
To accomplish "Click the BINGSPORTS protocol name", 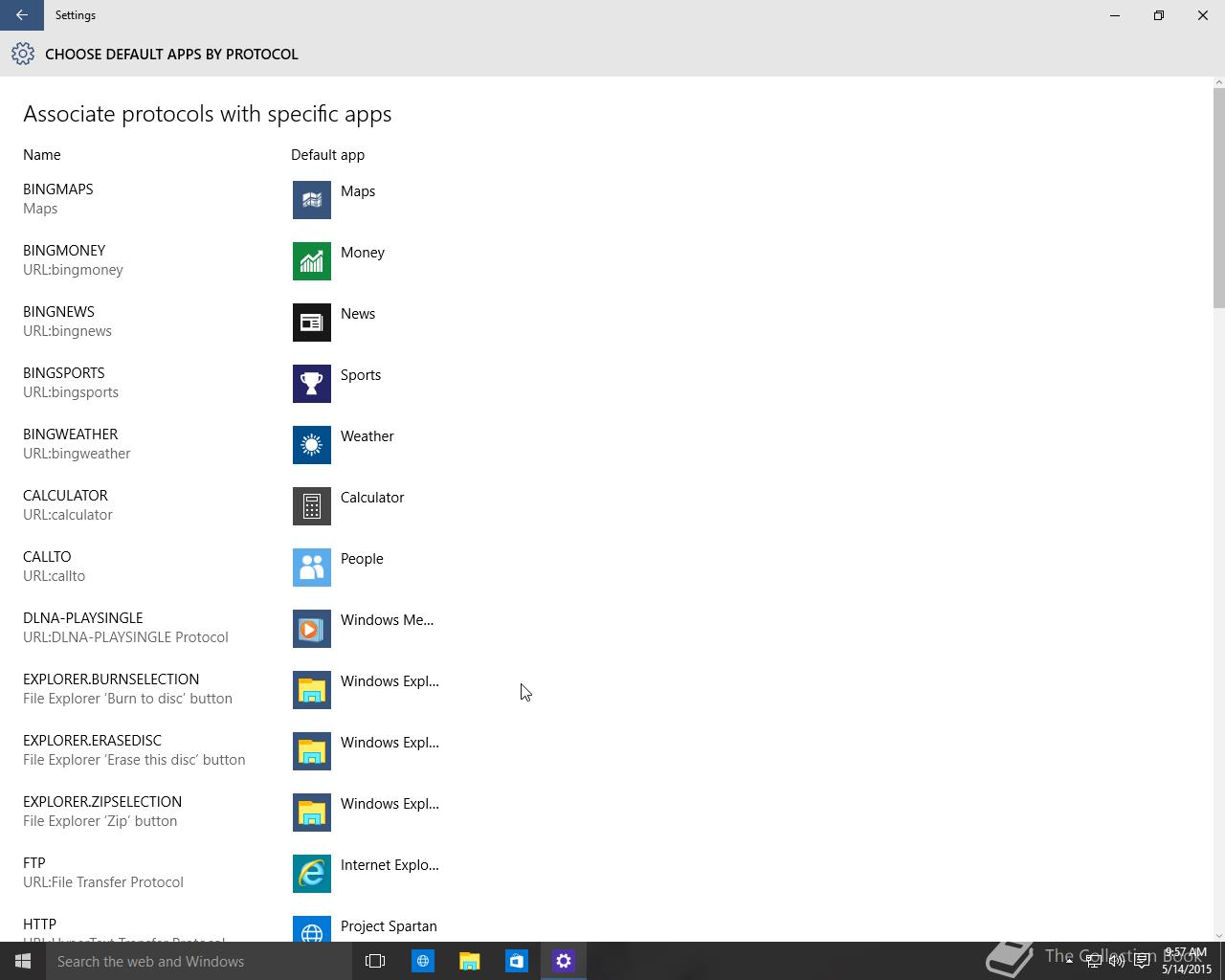I will [64, 373].
